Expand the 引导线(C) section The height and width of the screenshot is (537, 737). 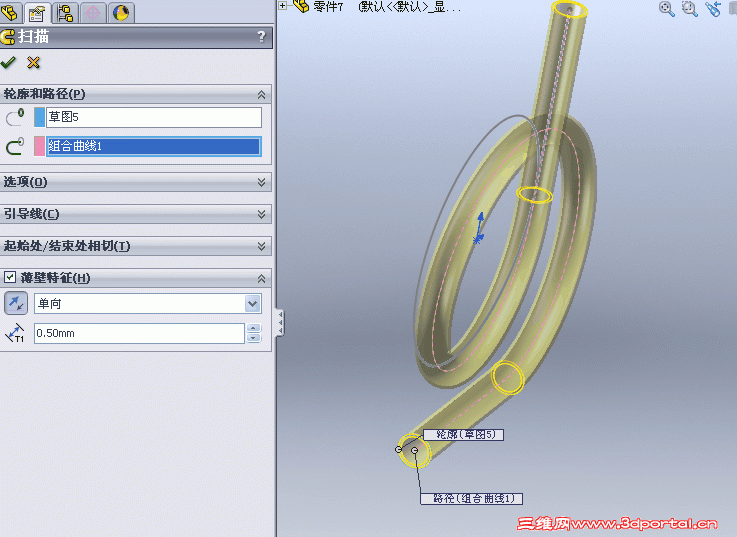[x=261, y=214]
